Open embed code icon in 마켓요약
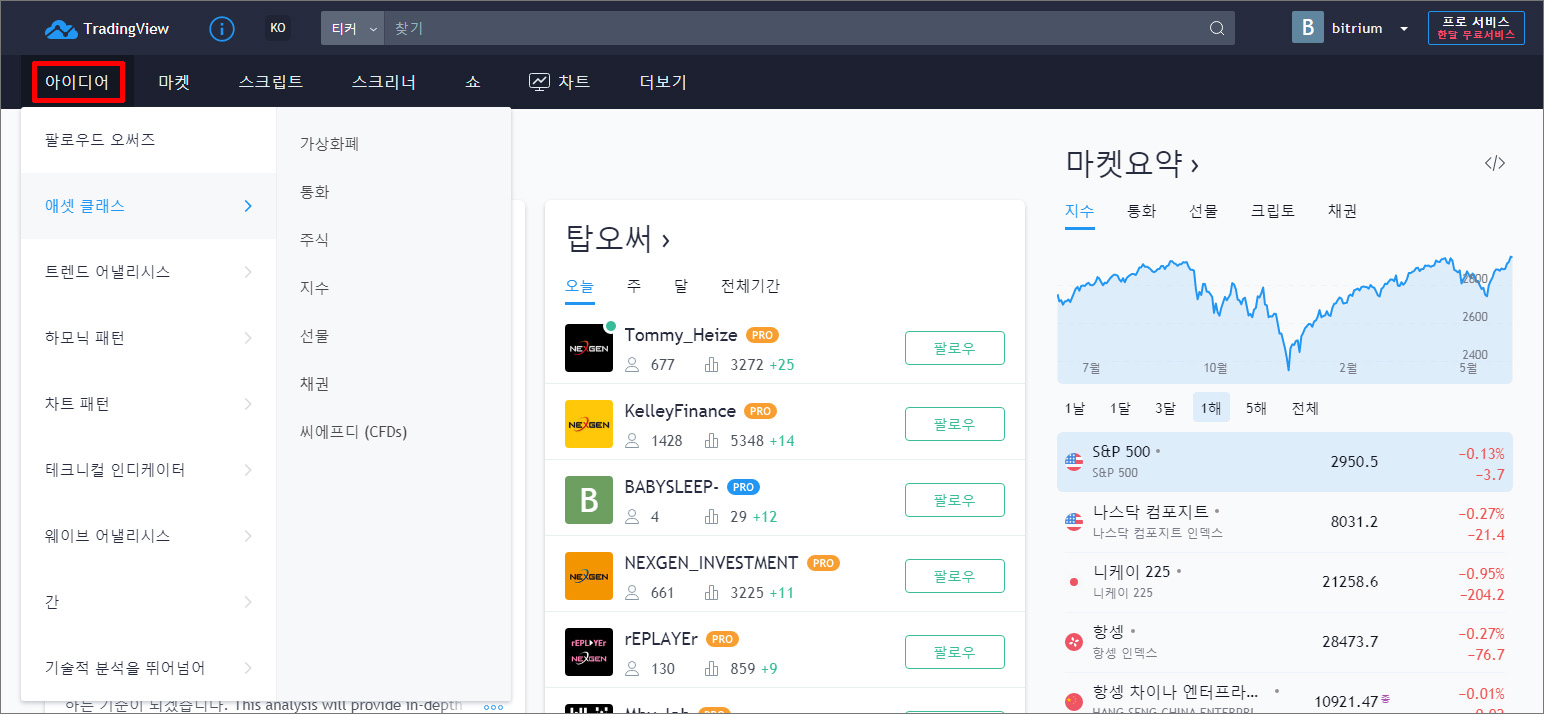 coord(1495,163)
